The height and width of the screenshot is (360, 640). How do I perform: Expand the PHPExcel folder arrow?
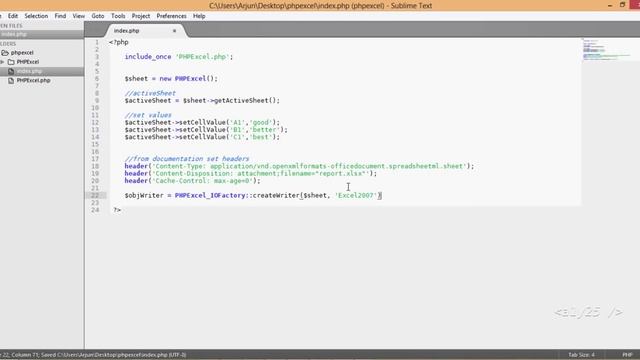click(2, 62)
